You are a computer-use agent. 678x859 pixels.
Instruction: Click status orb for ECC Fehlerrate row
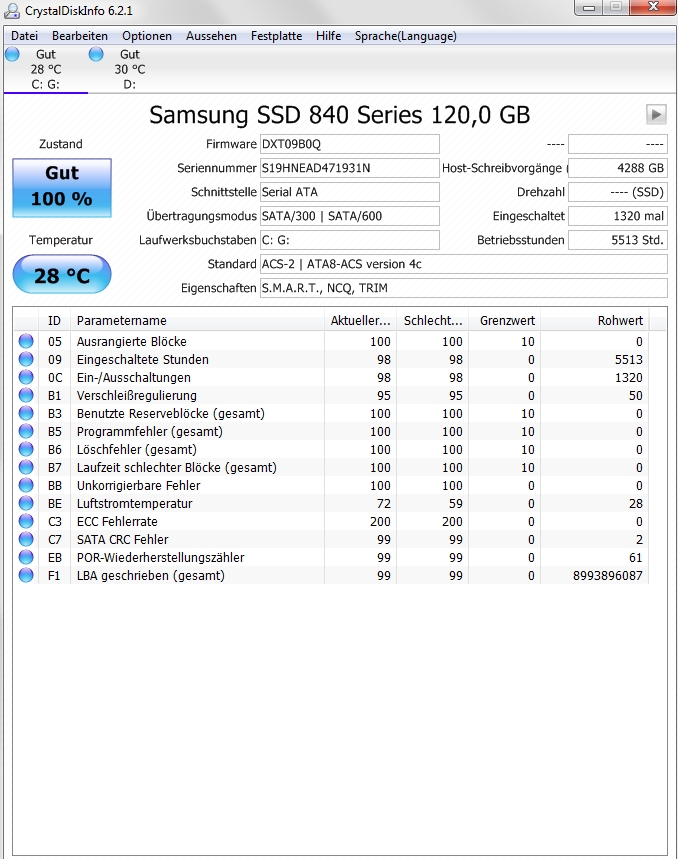coord(26,522)
